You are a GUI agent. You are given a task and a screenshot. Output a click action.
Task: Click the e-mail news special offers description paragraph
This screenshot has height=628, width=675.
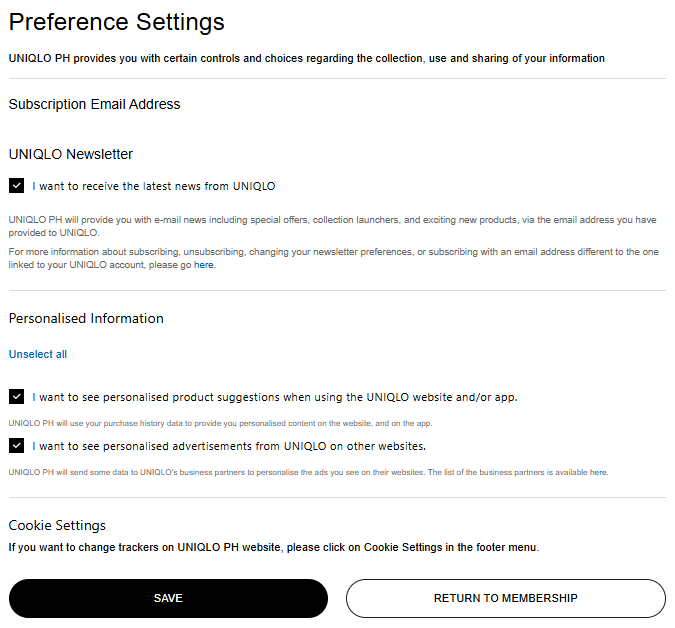pyautogui.click(x=332, y=226)
